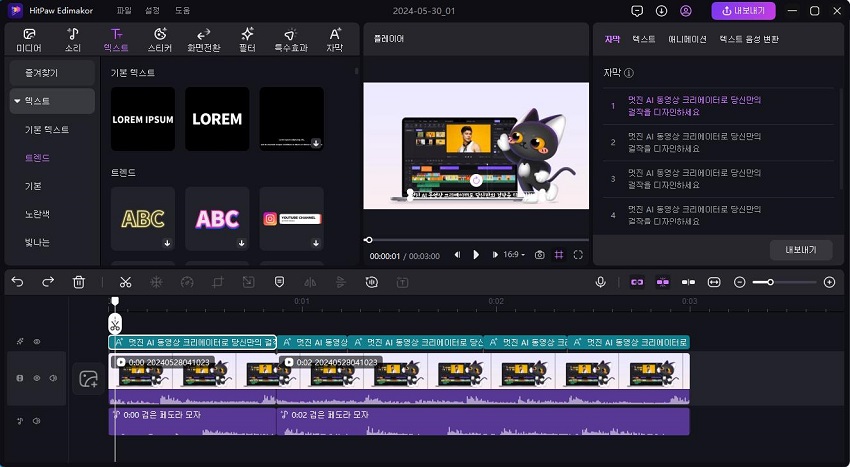Click the preview playback progress handle

click(x=369, y=240)
